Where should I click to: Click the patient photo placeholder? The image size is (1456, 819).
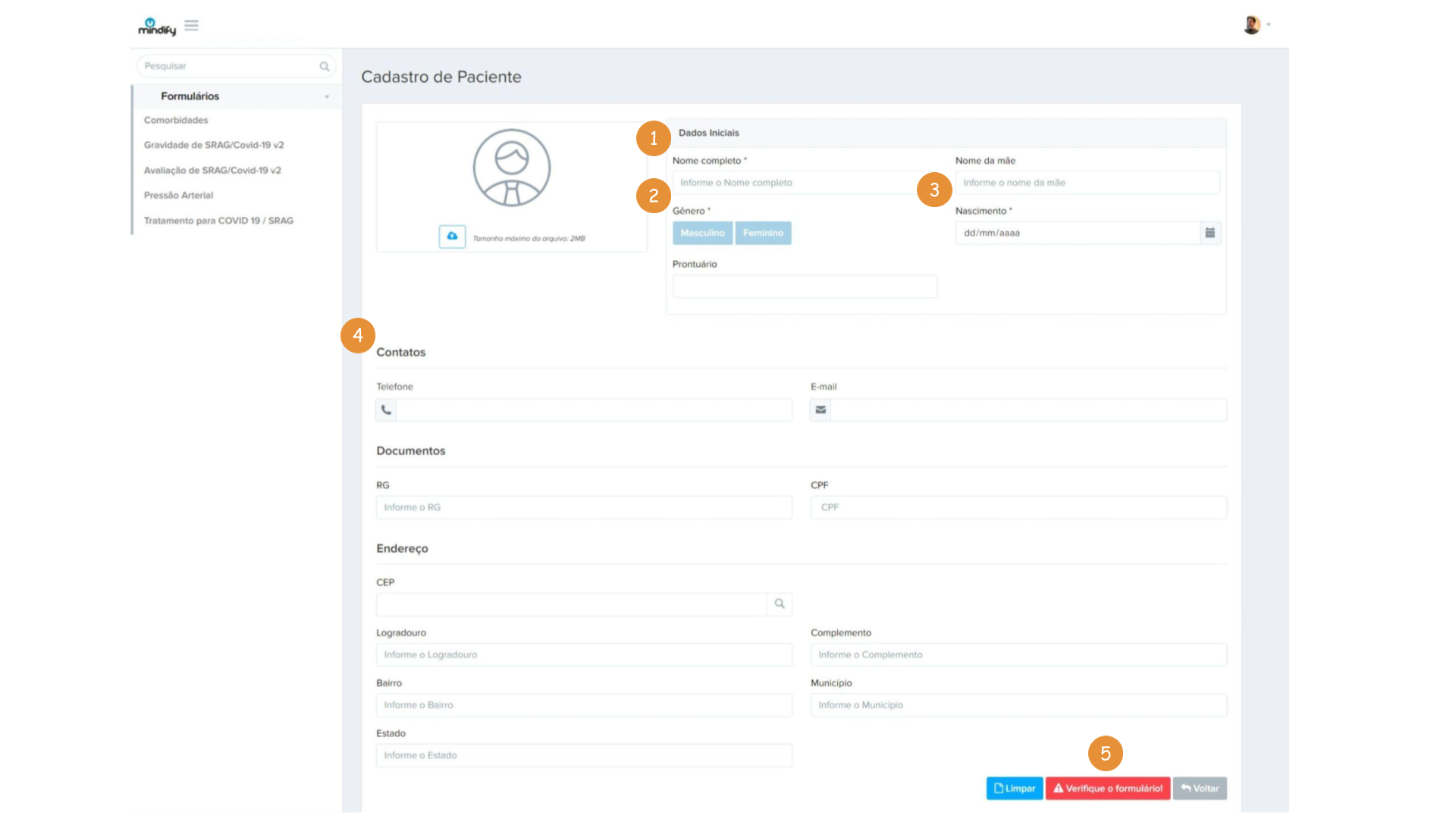512,168
